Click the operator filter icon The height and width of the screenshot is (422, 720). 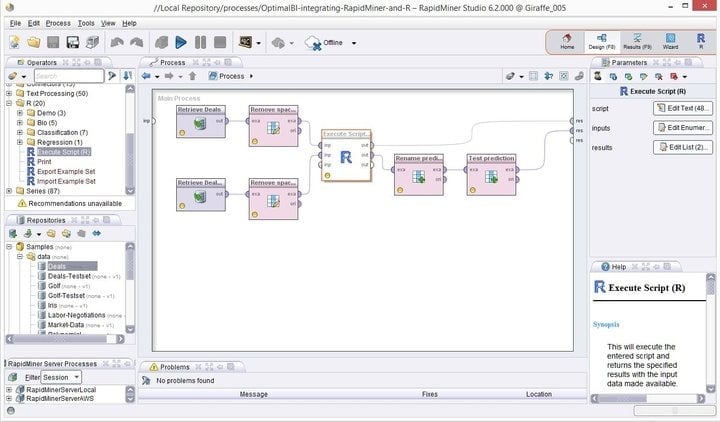click(x=112, y=76)
